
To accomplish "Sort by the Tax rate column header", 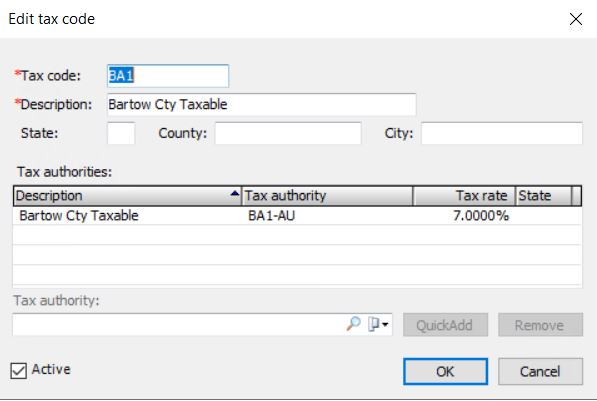I will tap(465, 196).
